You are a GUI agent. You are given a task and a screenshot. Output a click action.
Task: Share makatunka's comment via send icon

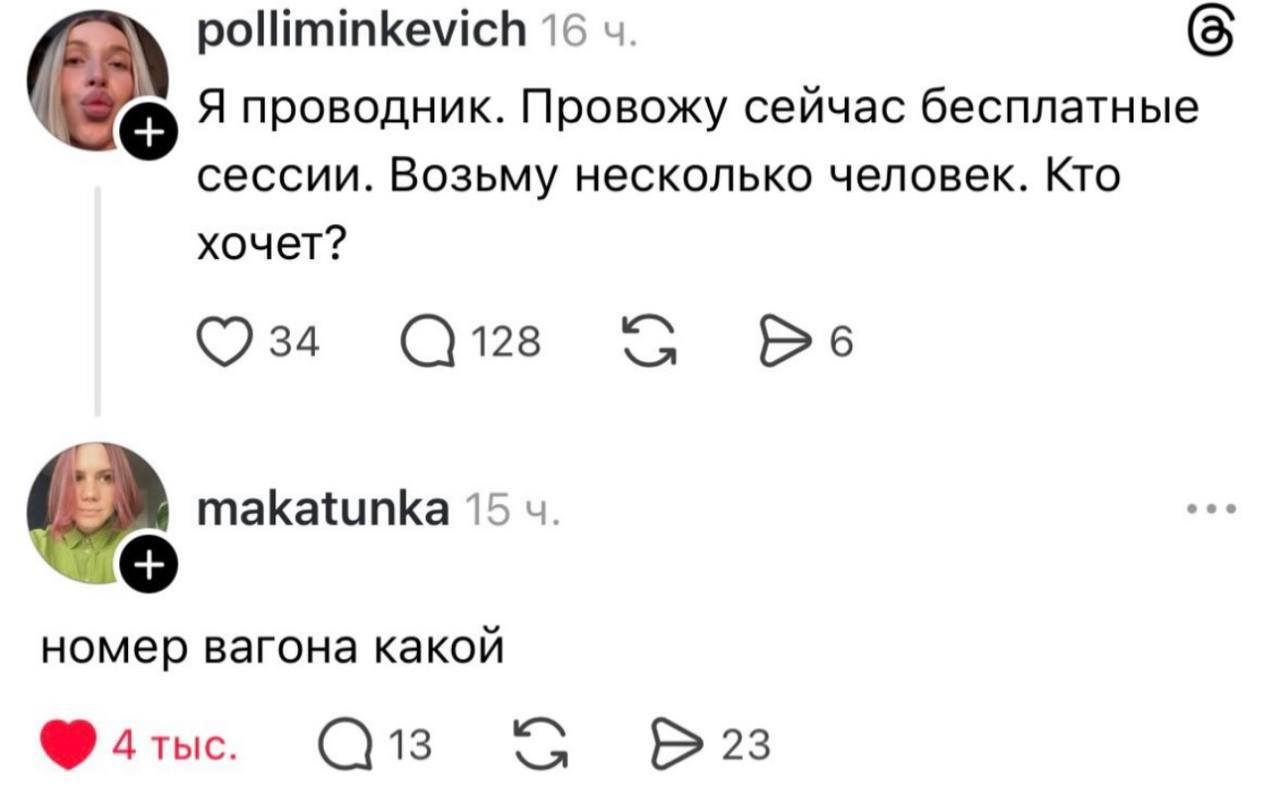coord(675,746)
